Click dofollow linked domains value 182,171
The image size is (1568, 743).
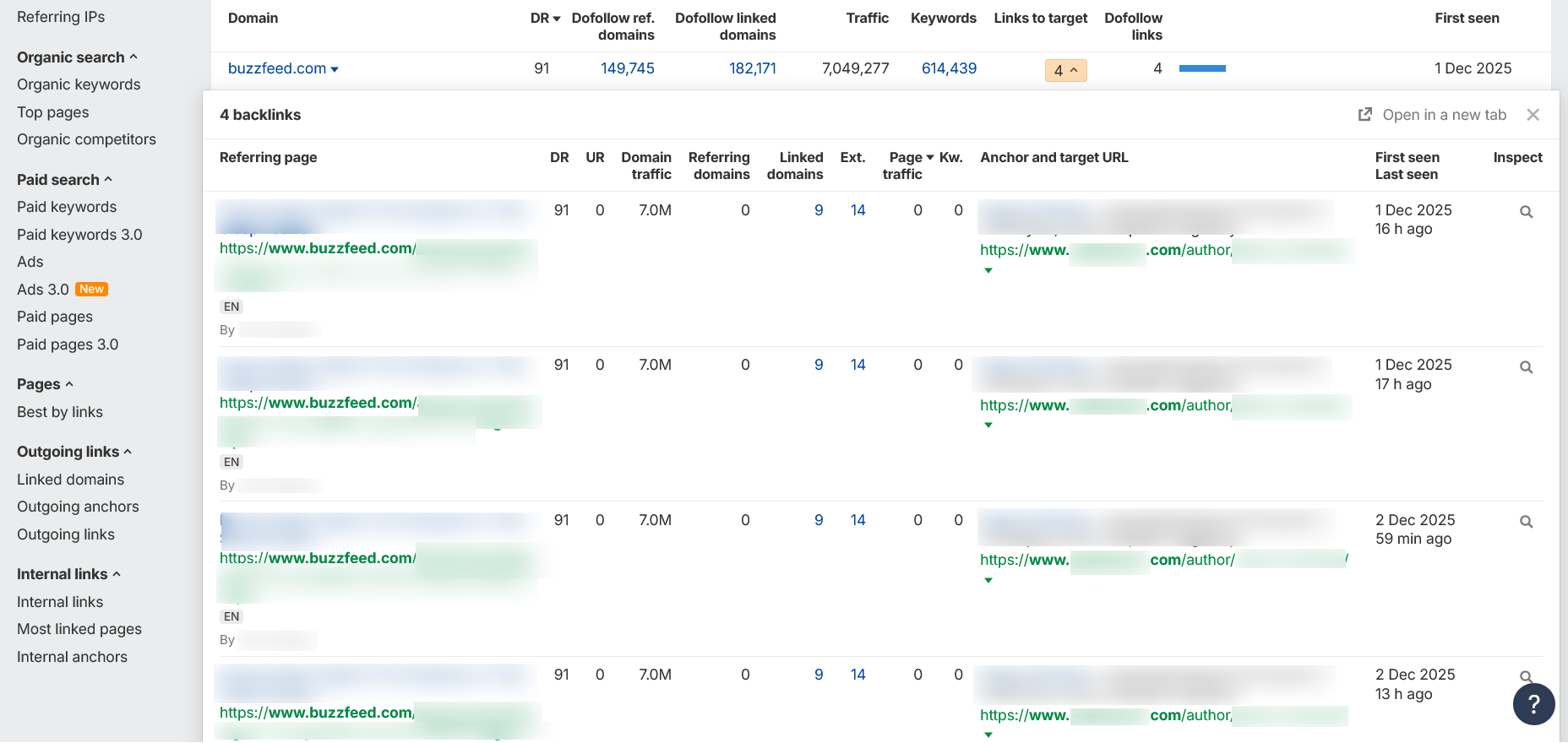(753, 68)
